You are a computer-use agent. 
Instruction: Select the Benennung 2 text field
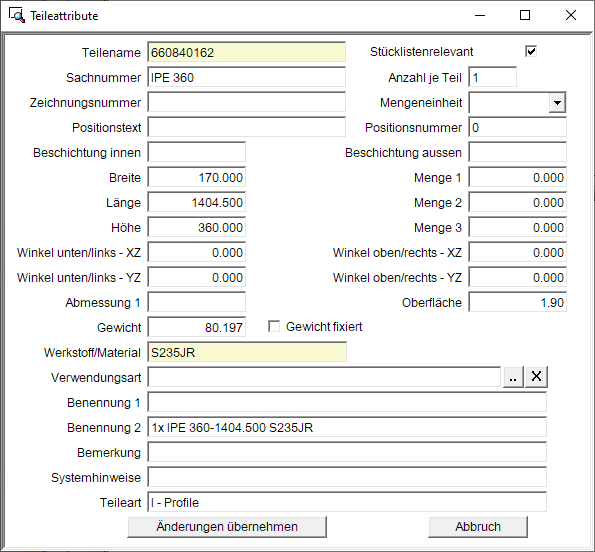pyautogui.click(x=347, y=428)
